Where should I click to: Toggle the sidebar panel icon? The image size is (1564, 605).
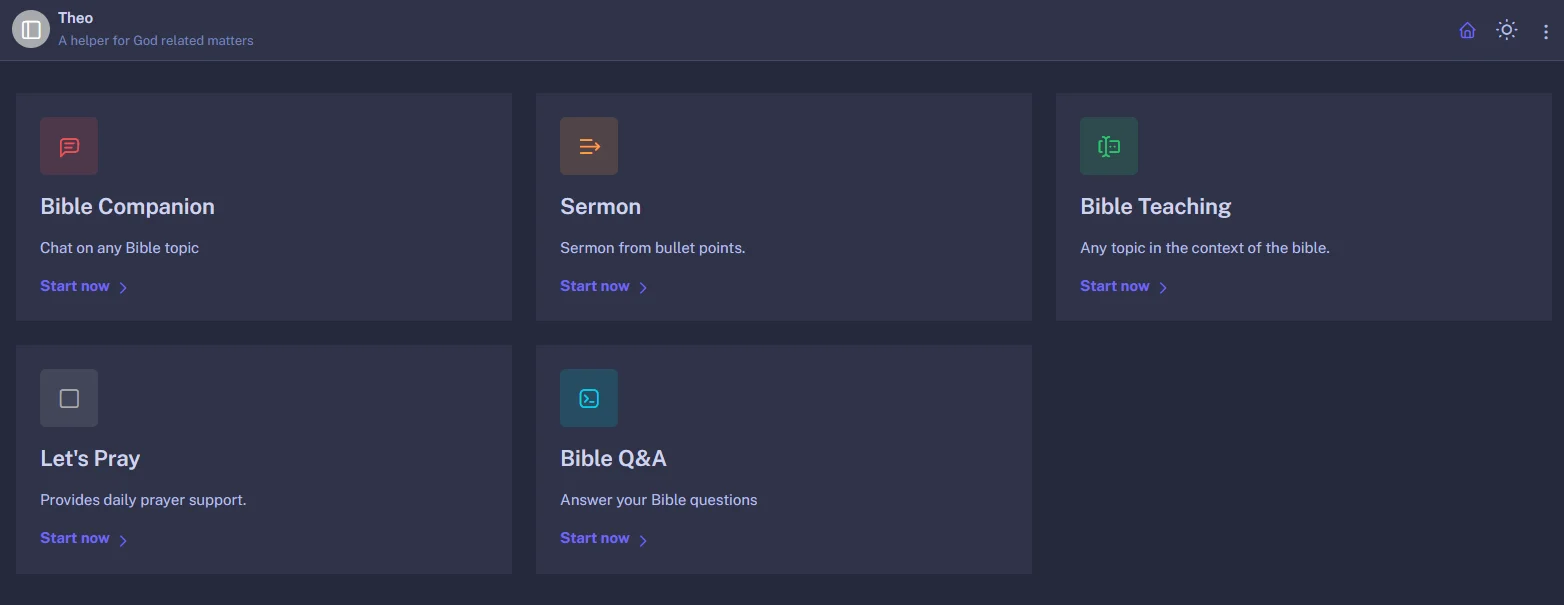[31, 30]
